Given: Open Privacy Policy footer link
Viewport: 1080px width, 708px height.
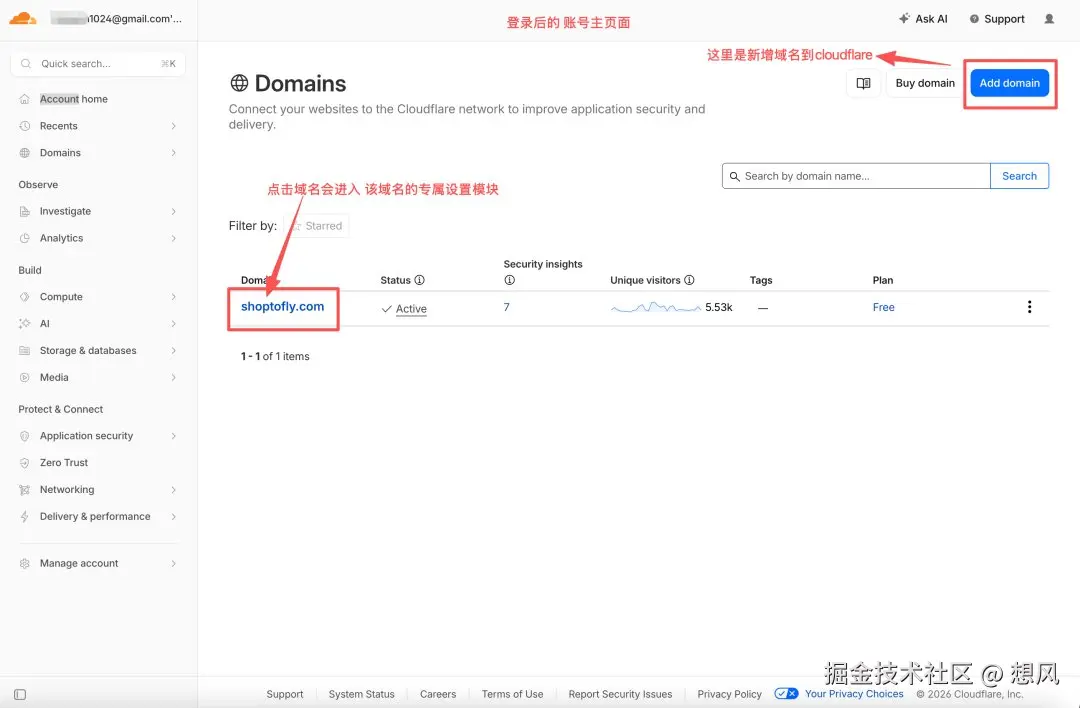Looking at the screenshot, I should [729, 694].
